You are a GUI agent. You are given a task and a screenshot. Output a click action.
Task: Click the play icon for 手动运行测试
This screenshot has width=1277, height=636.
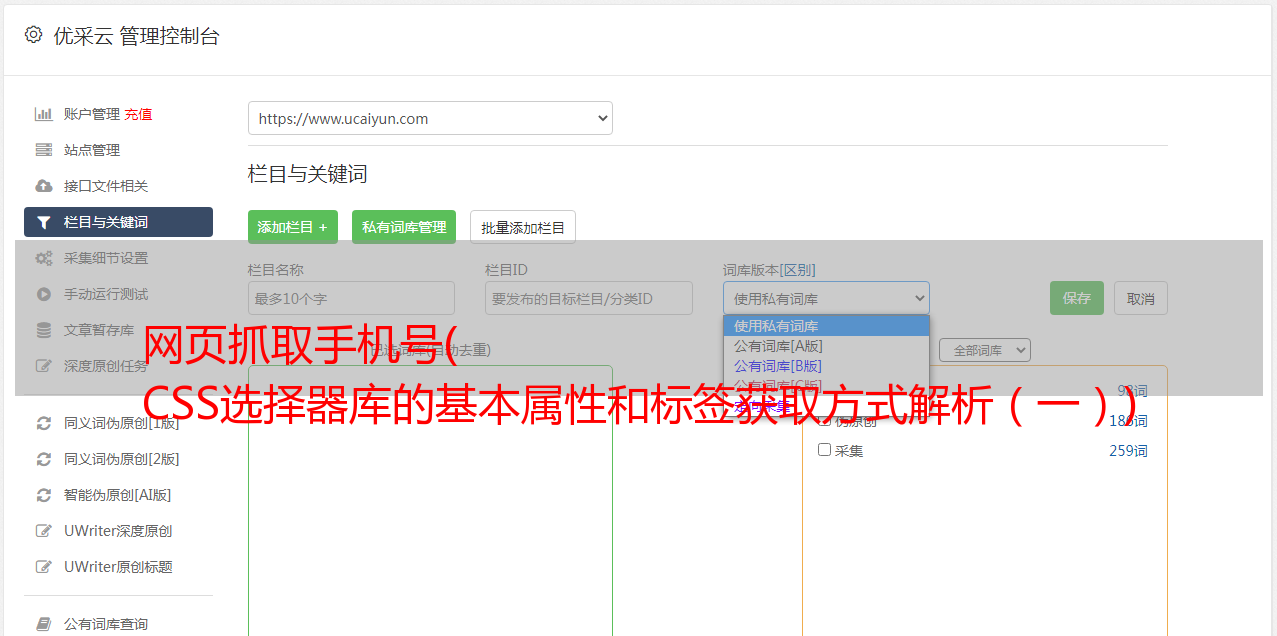(x=43, y=294)
